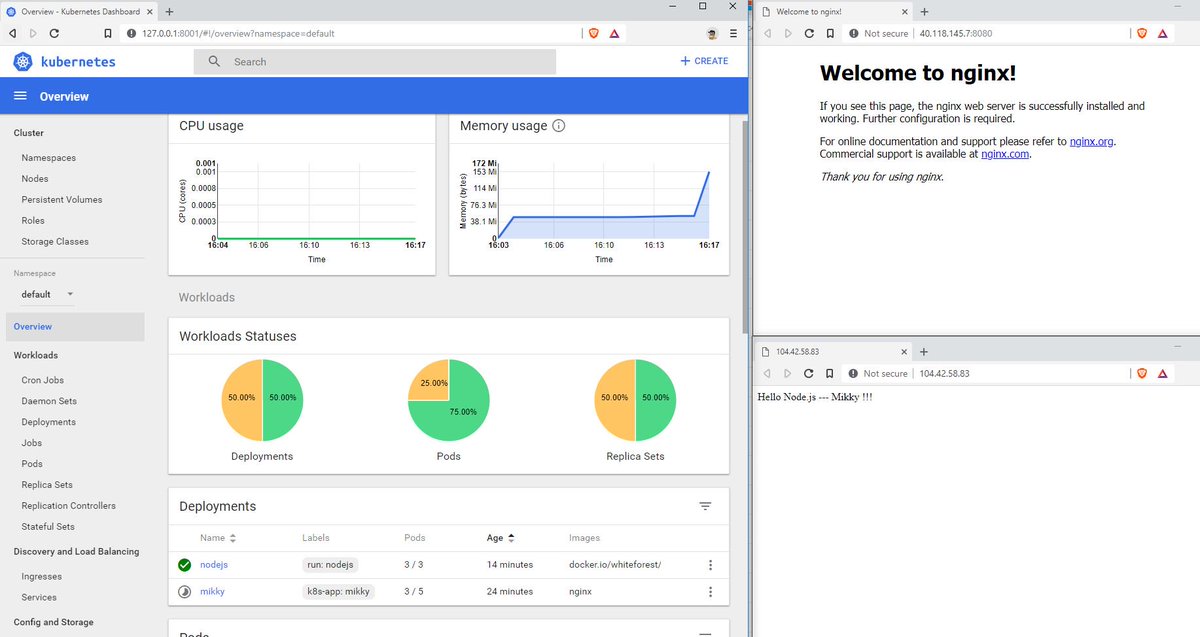Open actions menu for nodejs deployment
Image resolution: width=1200 pixels, height=637 pixels.
710,565
